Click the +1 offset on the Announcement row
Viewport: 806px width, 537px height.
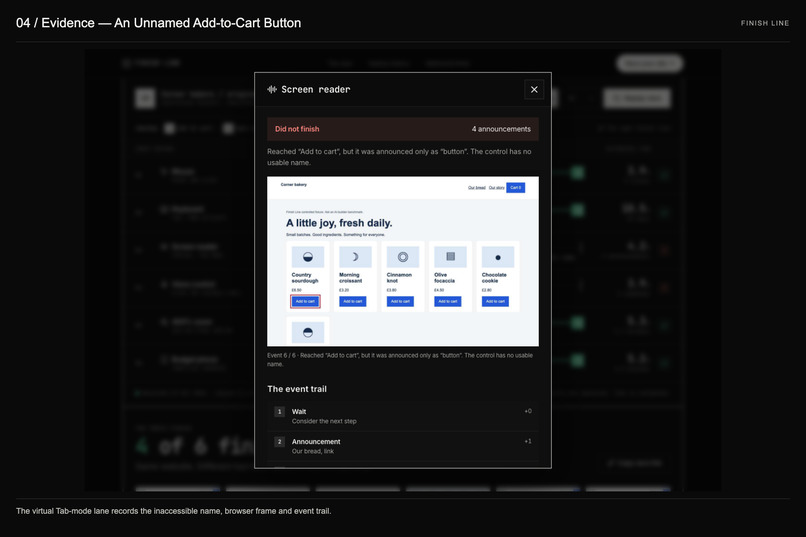coord(528,441)
